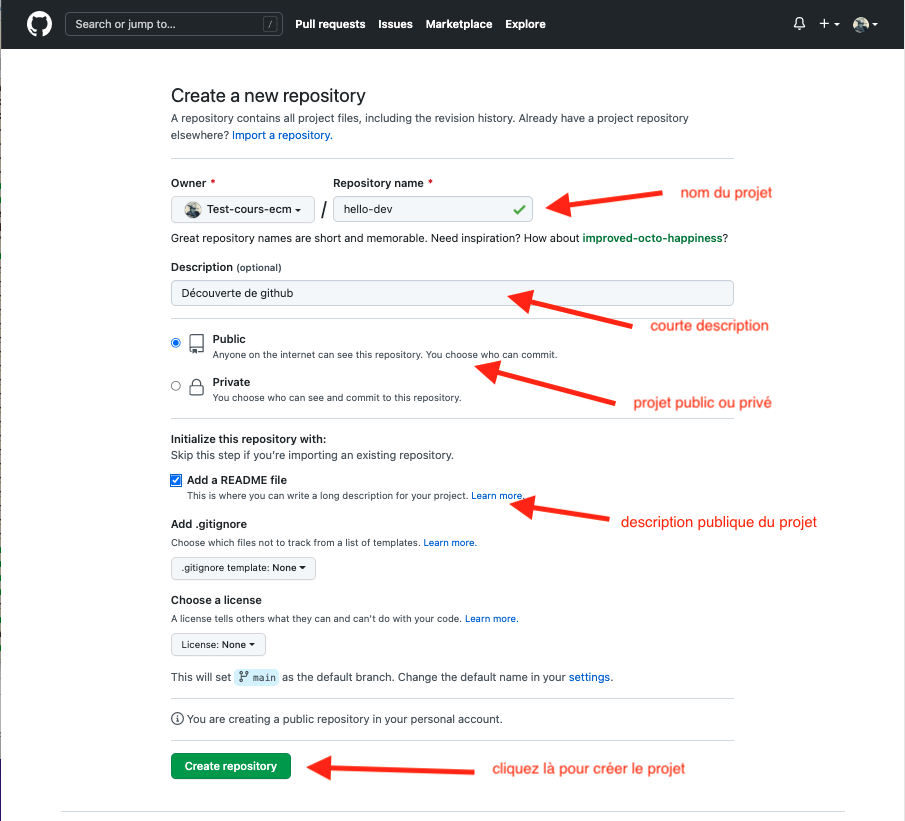Click the Public repository book icon
This screenshot has height=821, width=905.
(197, 345)
